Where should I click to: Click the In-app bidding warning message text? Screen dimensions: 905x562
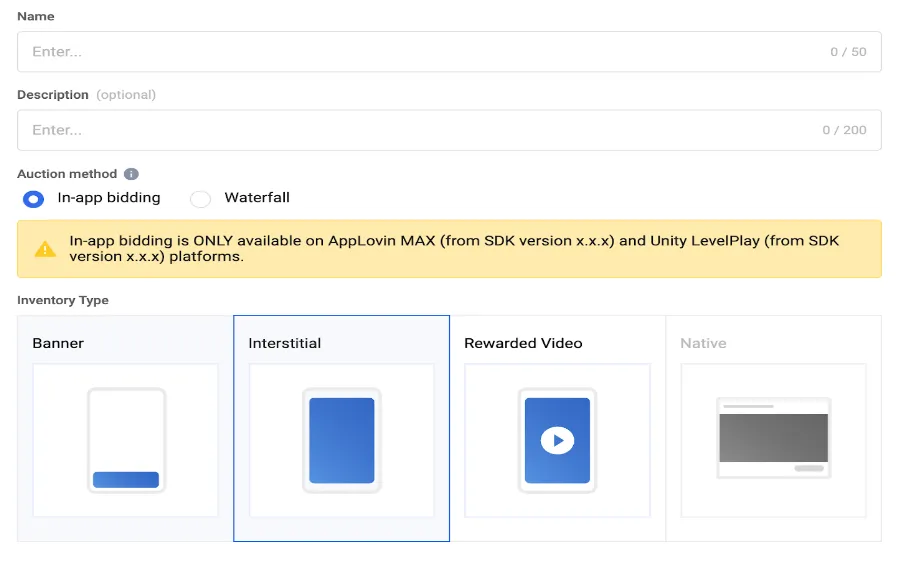pos(454,249)
